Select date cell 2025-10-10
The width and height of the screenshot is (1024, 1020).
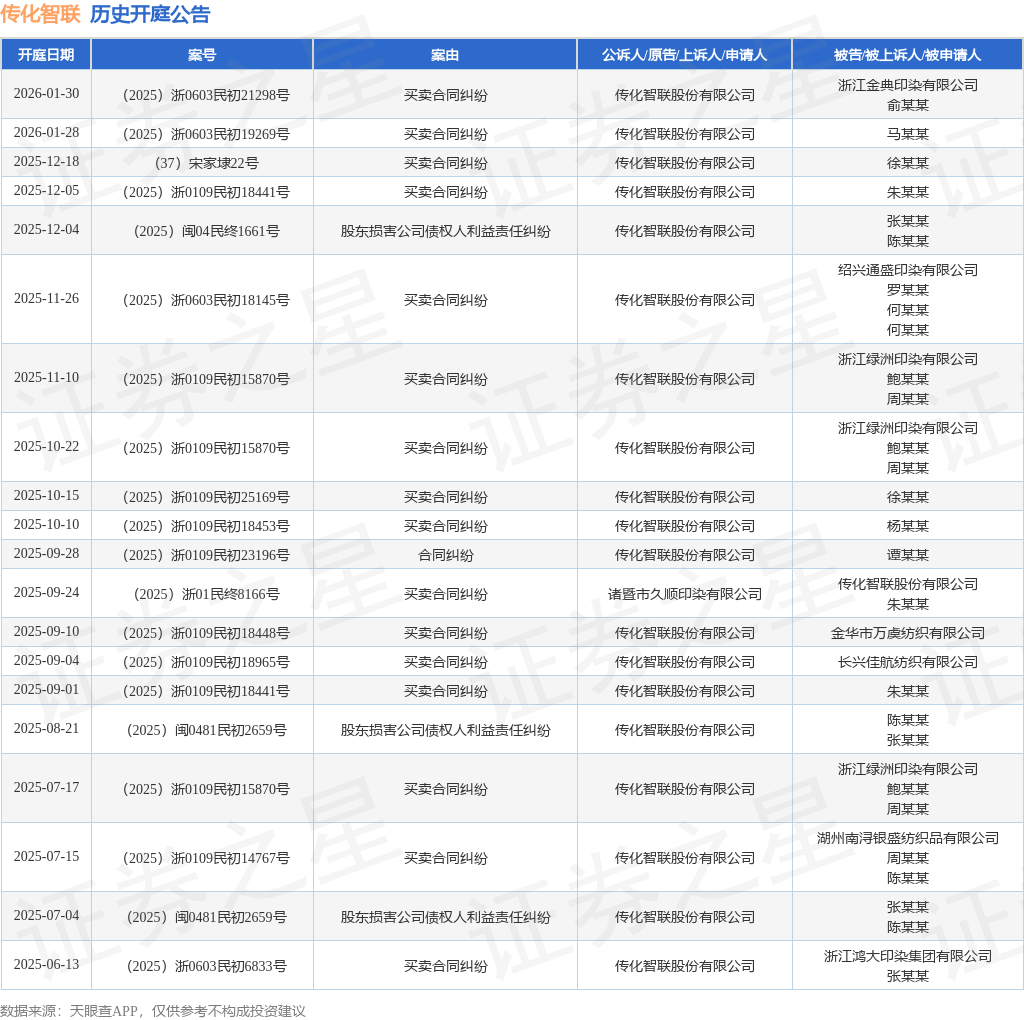tap(46, 524)
